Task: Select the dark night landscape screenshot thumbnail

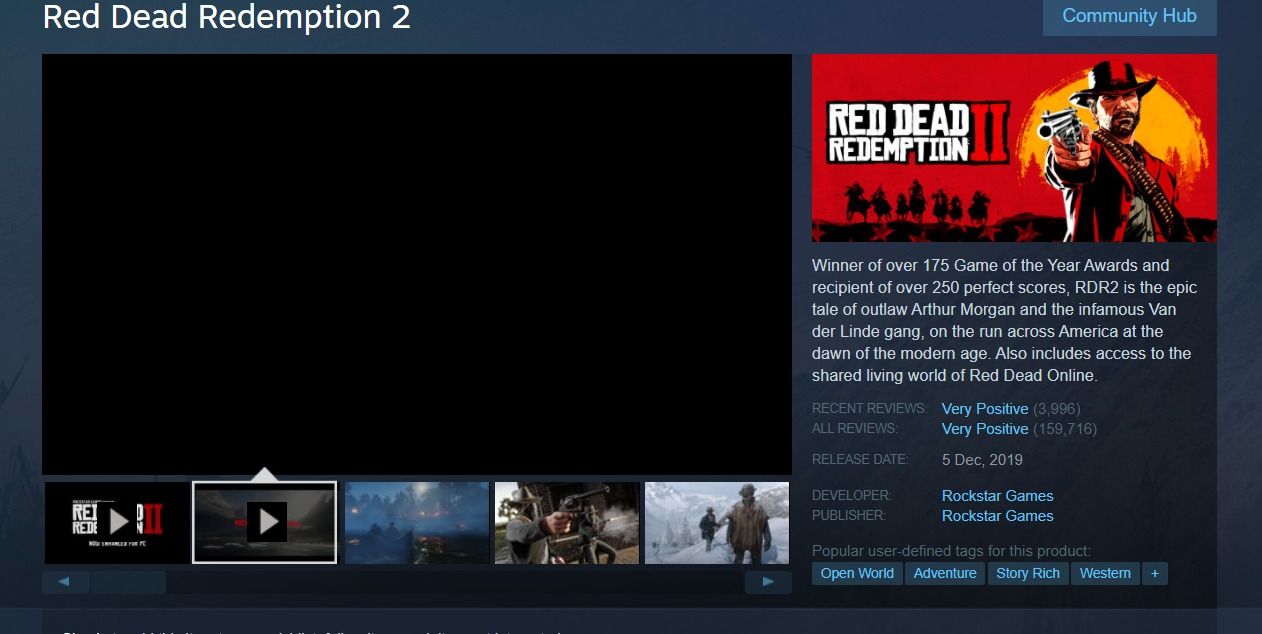Action: 417,522
